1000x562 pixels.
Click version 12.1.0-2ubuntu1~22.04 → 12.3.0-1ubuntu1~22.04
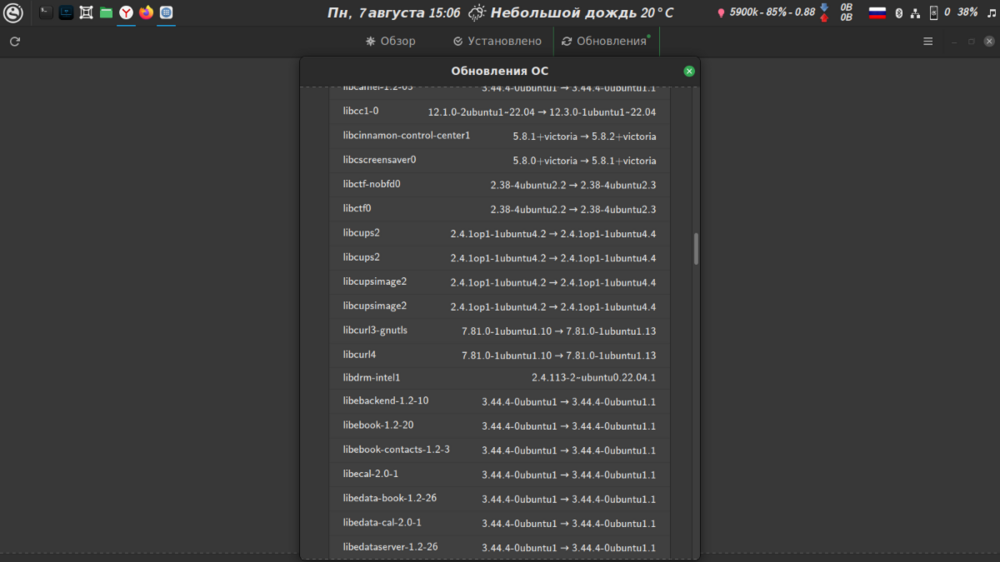[x=541, y=112]
